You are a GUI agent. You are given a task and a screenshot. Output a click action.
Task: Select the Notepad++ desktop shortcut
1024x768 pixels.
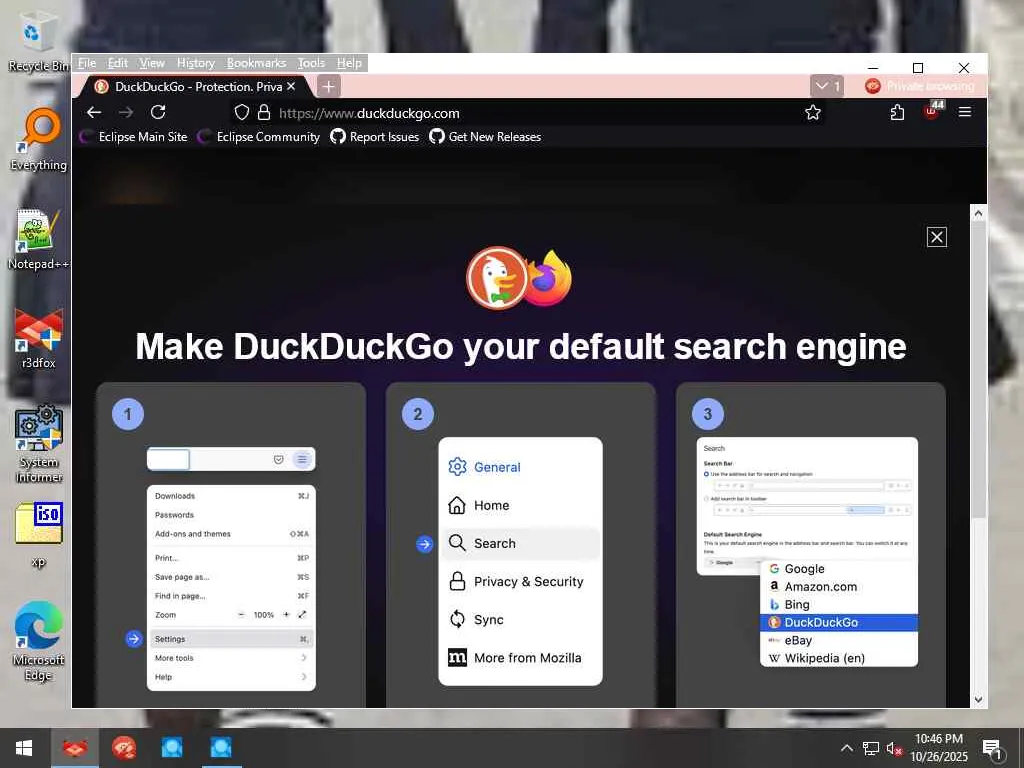[38, 240]
